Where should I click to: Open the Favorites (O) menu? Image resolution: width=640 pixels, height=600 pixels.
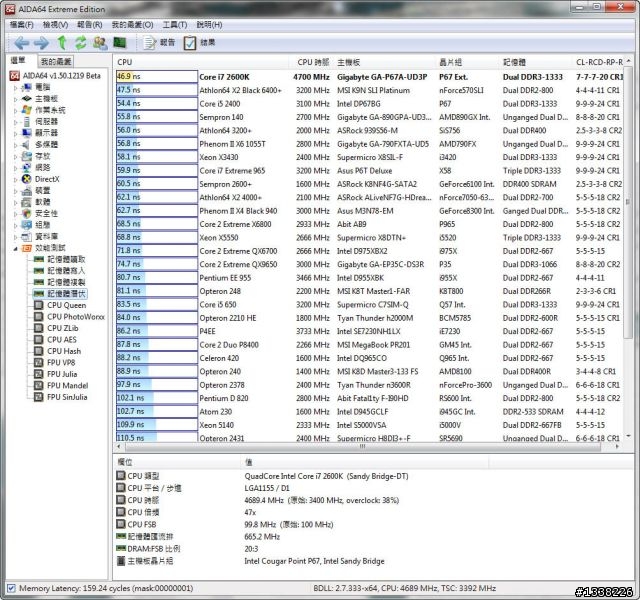tap(132, 25)
